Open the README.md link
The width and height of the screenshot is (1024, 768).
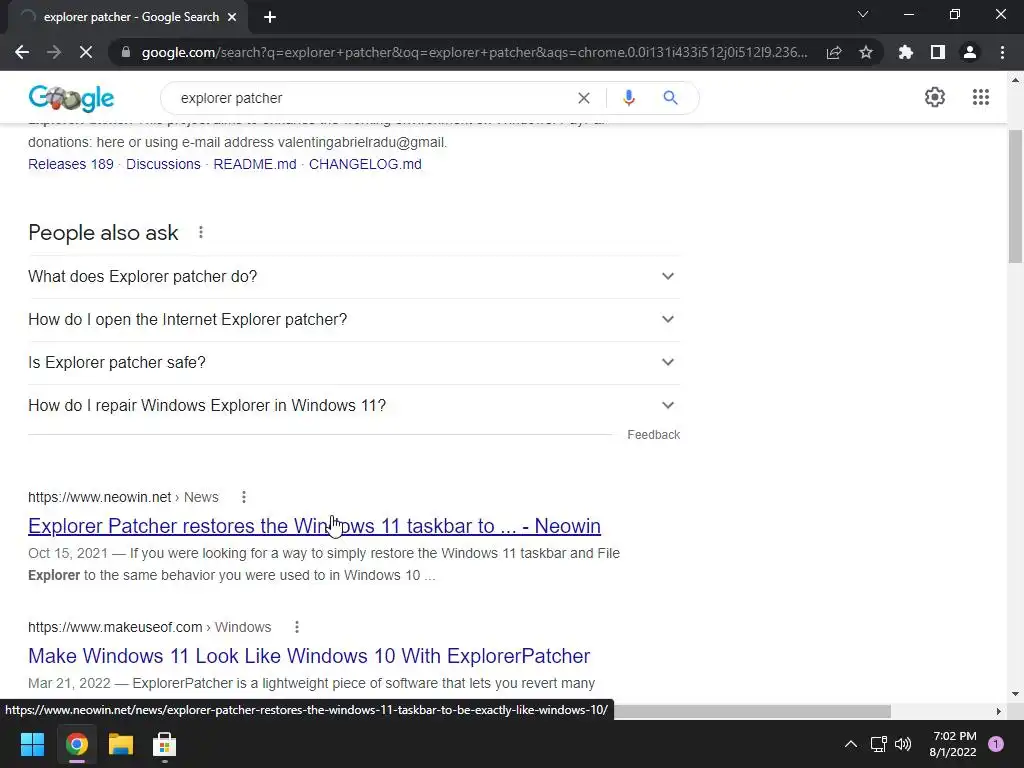pos(255,164)
